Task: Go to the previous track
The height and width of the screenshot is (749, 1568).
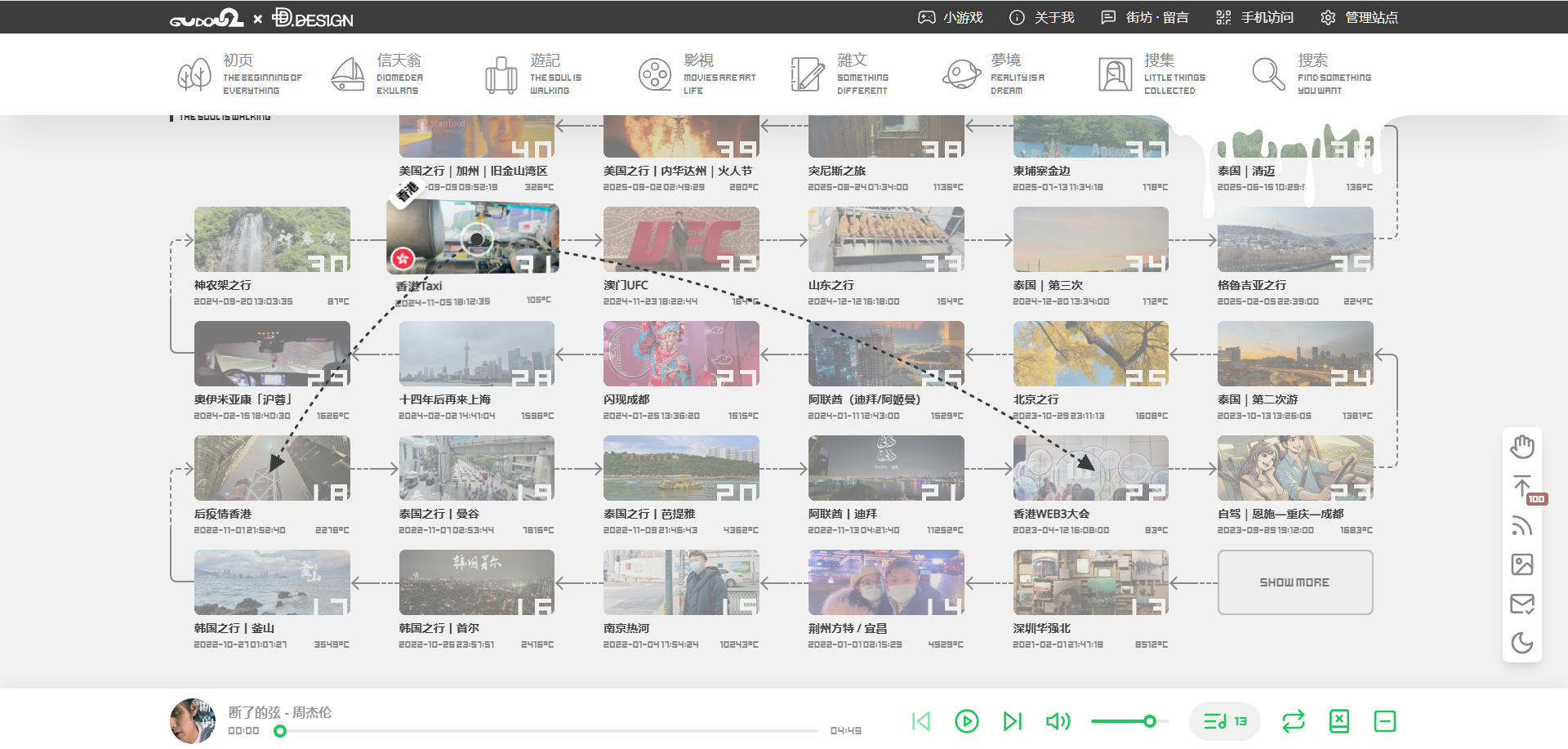Action: [x=921, y=721]
